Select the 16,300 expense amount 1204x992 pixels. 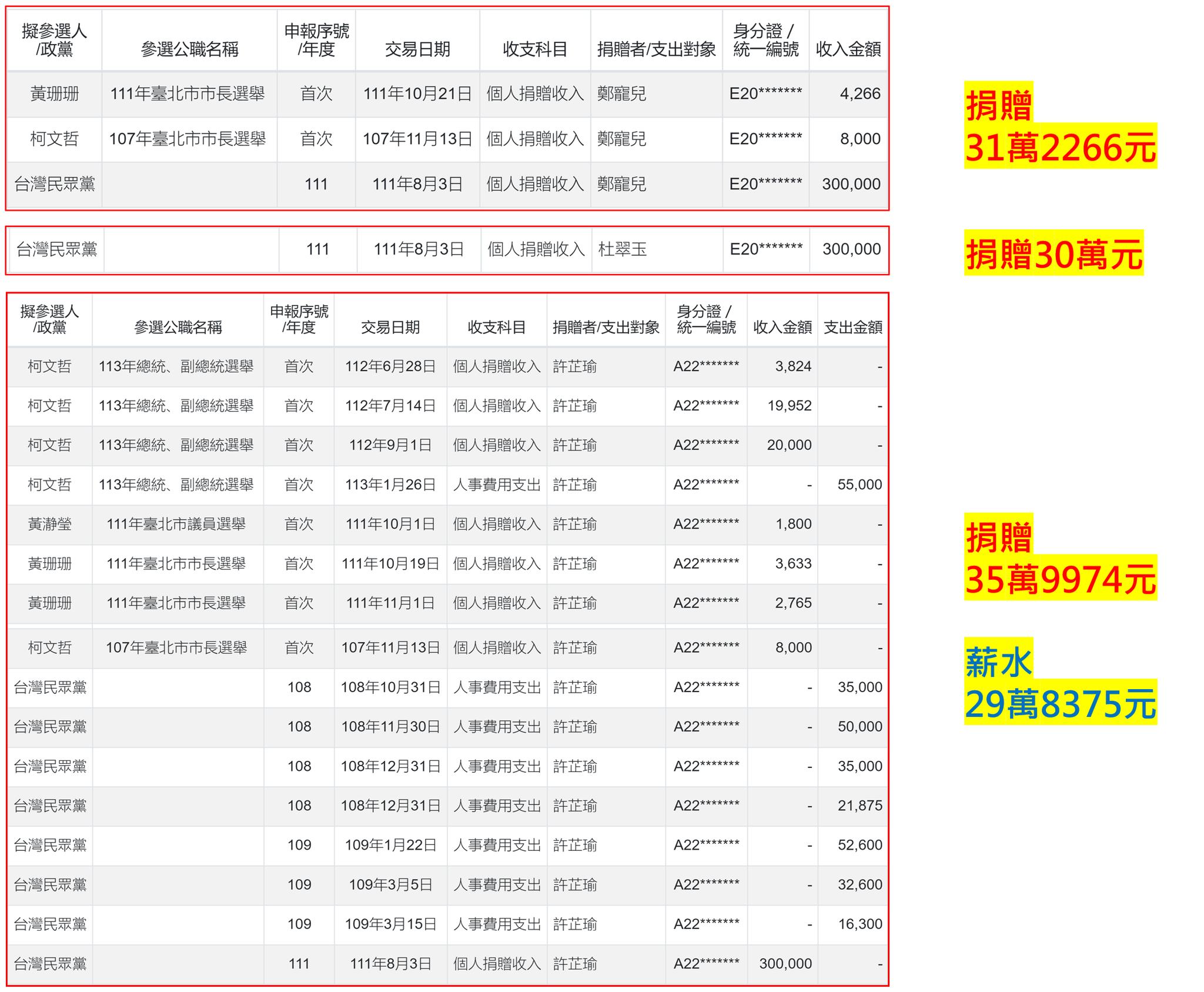pos(859,924)
